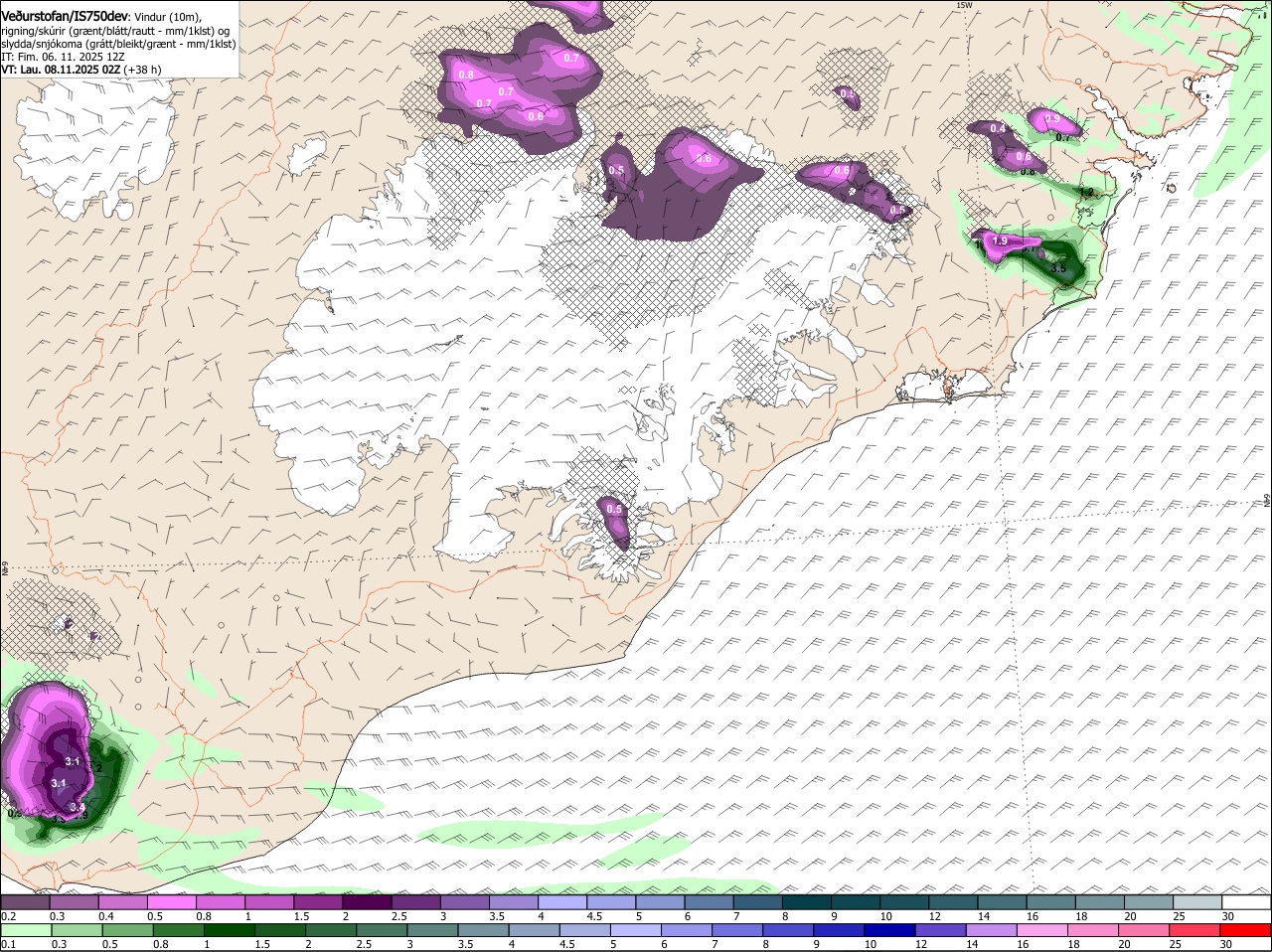Viewport: 1272px width, 952px height.
Task: Click the '25' label under the lower legend row
Action: click(x=1175, y=944)
